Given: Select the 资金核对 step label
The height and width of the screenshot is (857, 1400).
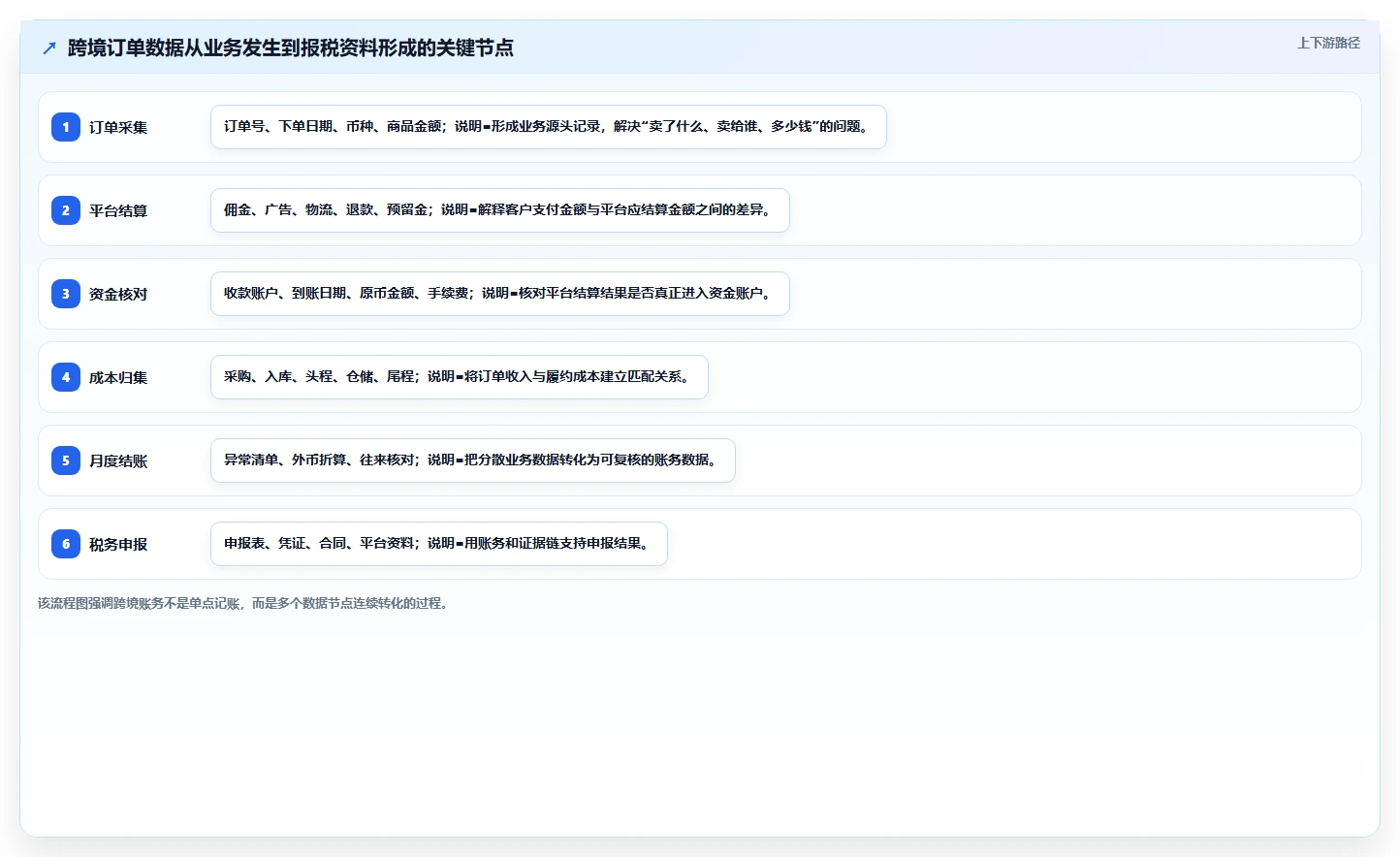Looking at the screenshot, I should pos(118,294).
